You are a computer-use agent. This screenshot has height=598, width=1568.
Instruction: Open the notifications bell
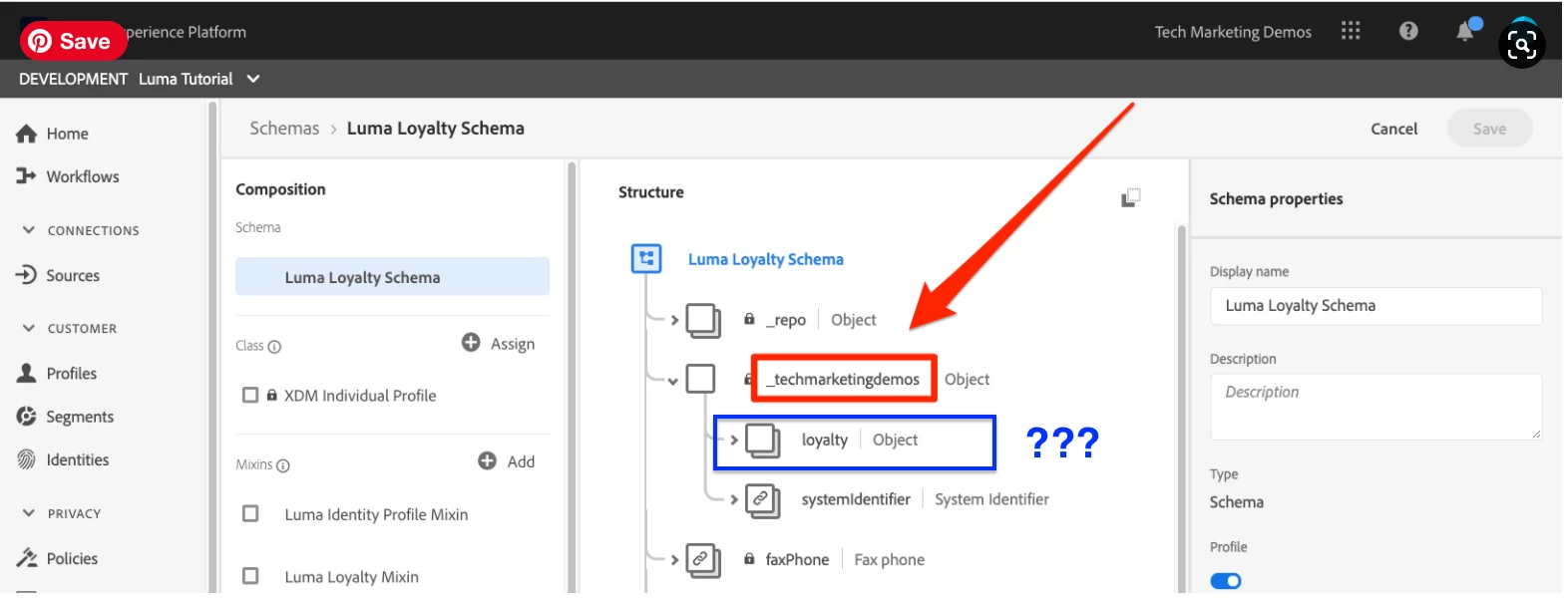click(1465, 31)
